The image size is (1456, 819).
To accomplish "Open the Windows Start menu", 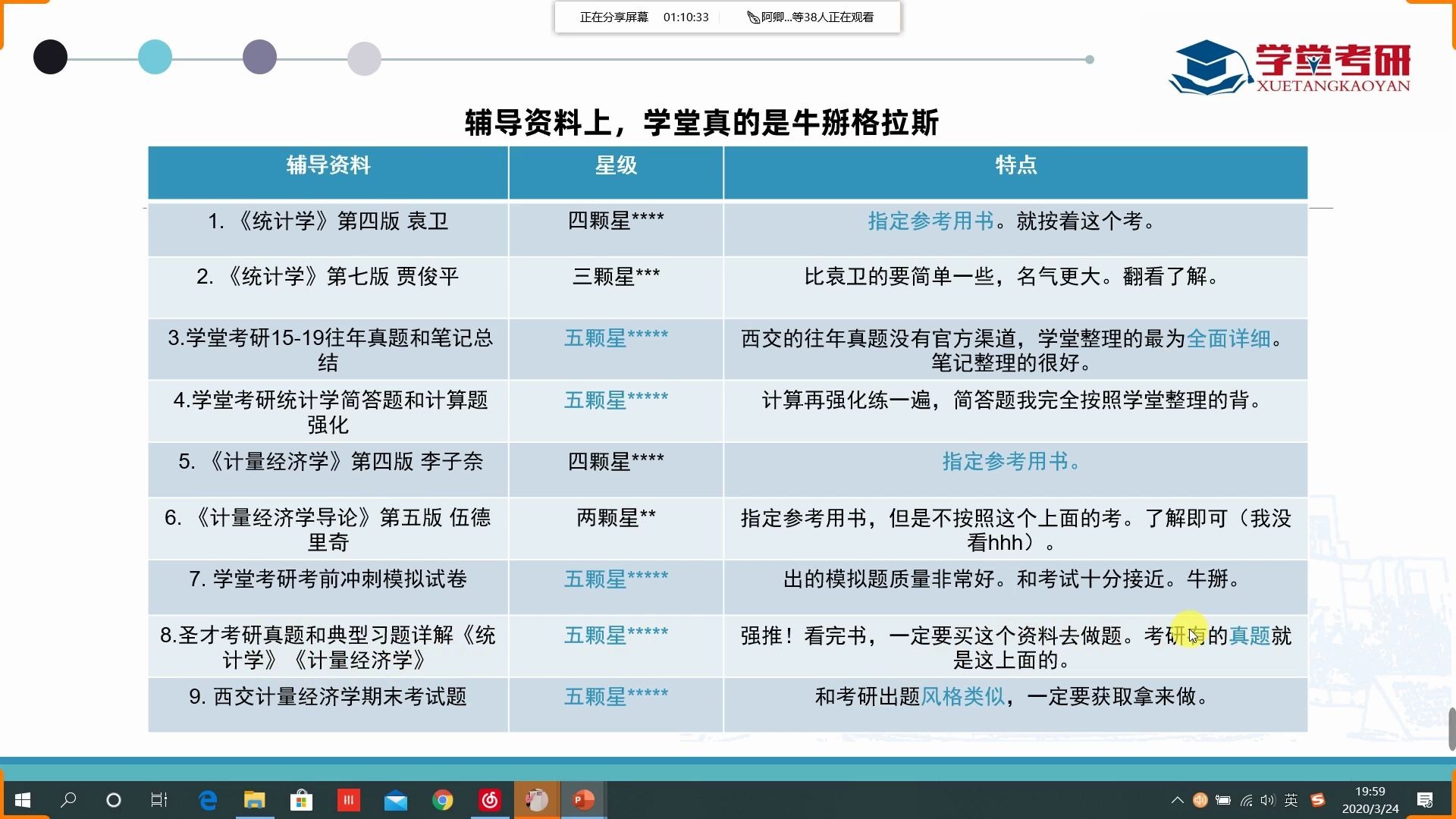I will point(23,800).
